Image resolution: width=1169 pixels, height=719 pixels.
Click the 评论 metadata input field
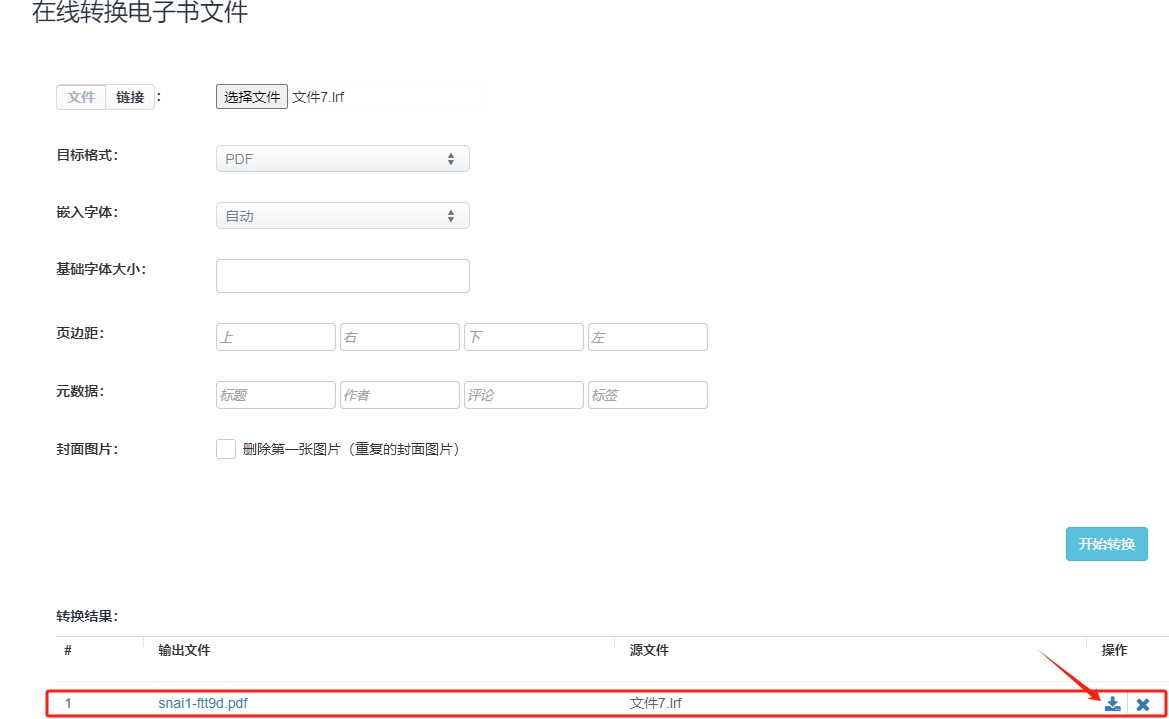[523, 395]
